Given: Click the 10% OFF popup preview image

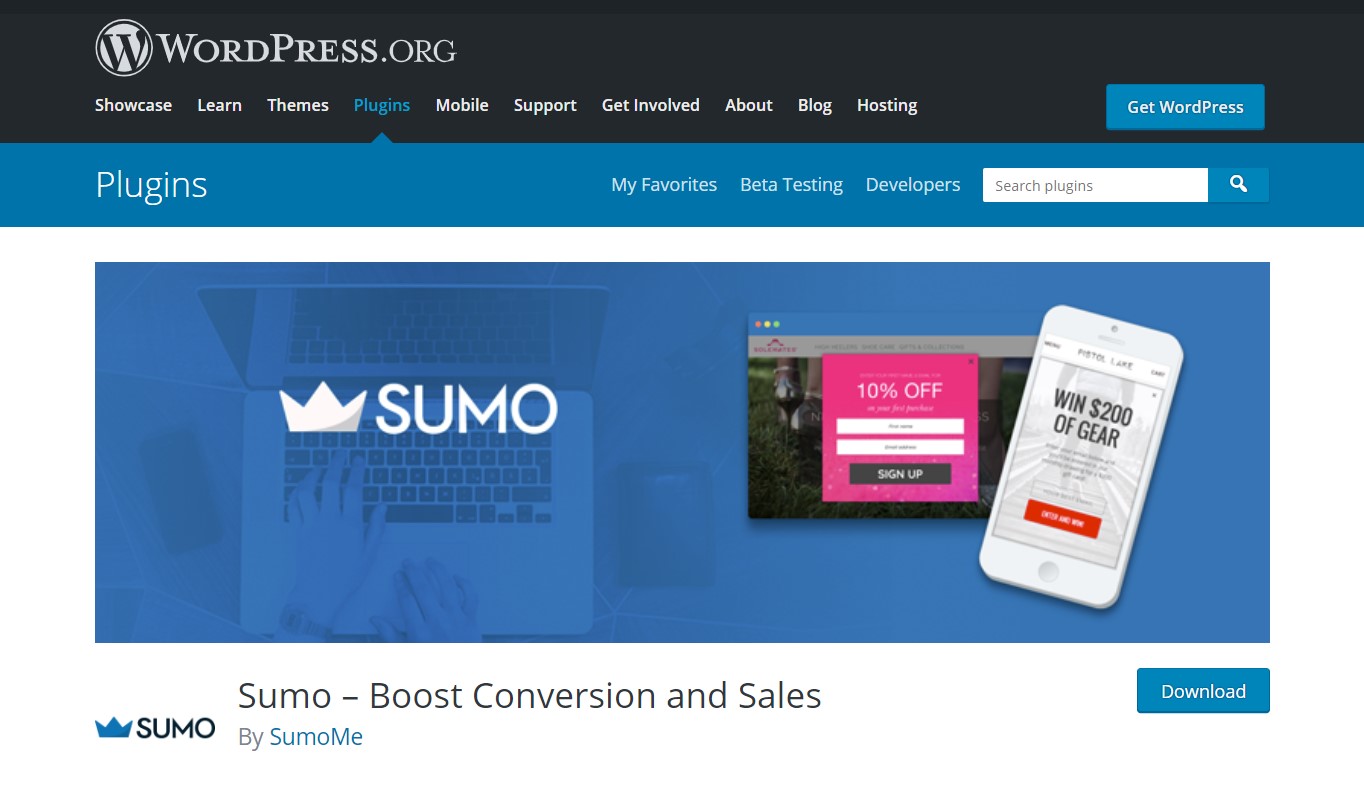Looking at the screenshot, I should pos(899,425).
